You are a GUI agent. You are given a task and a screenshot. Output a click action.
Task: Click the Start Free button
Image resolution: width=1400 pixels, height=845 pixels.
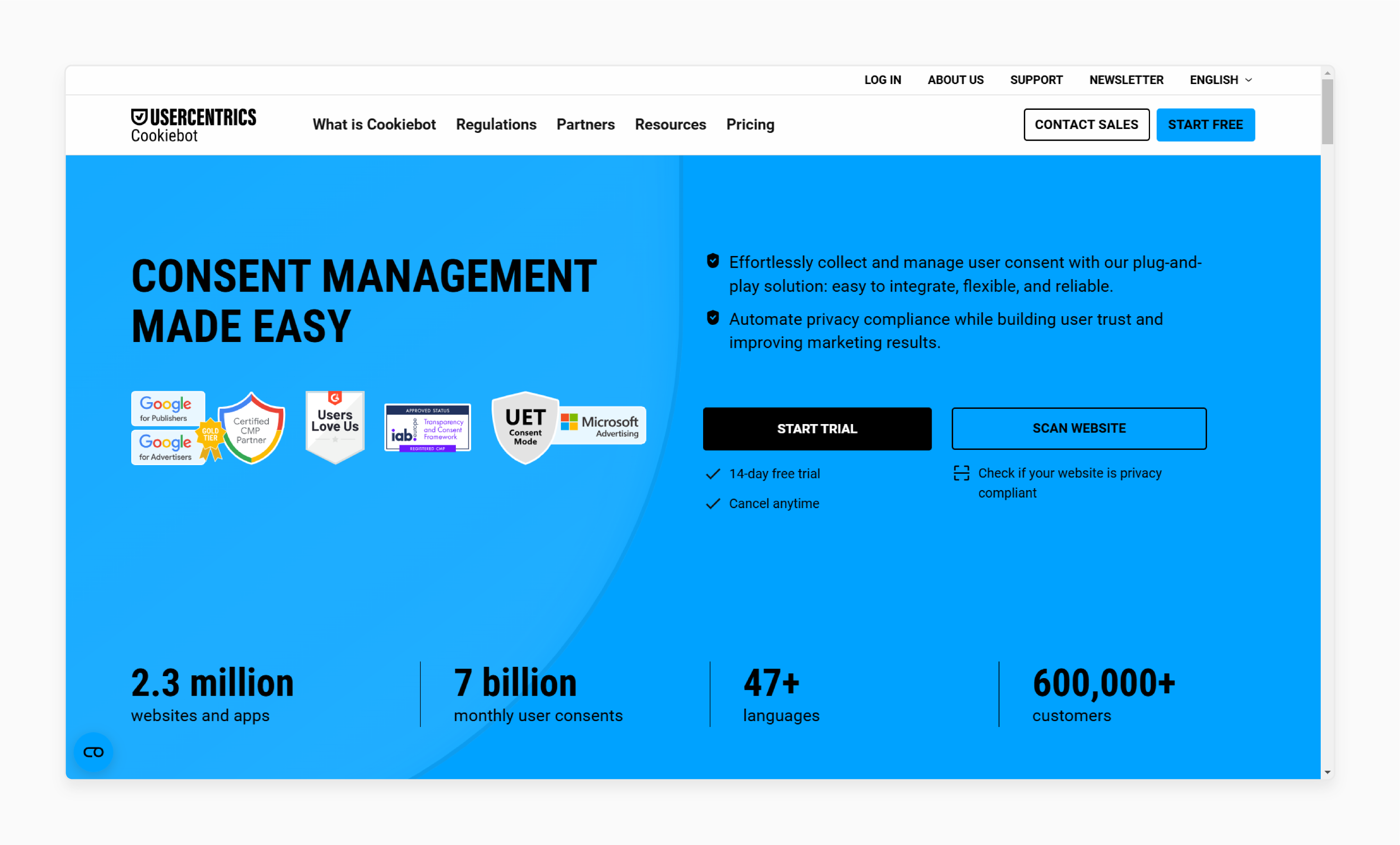coord(1205,125)
